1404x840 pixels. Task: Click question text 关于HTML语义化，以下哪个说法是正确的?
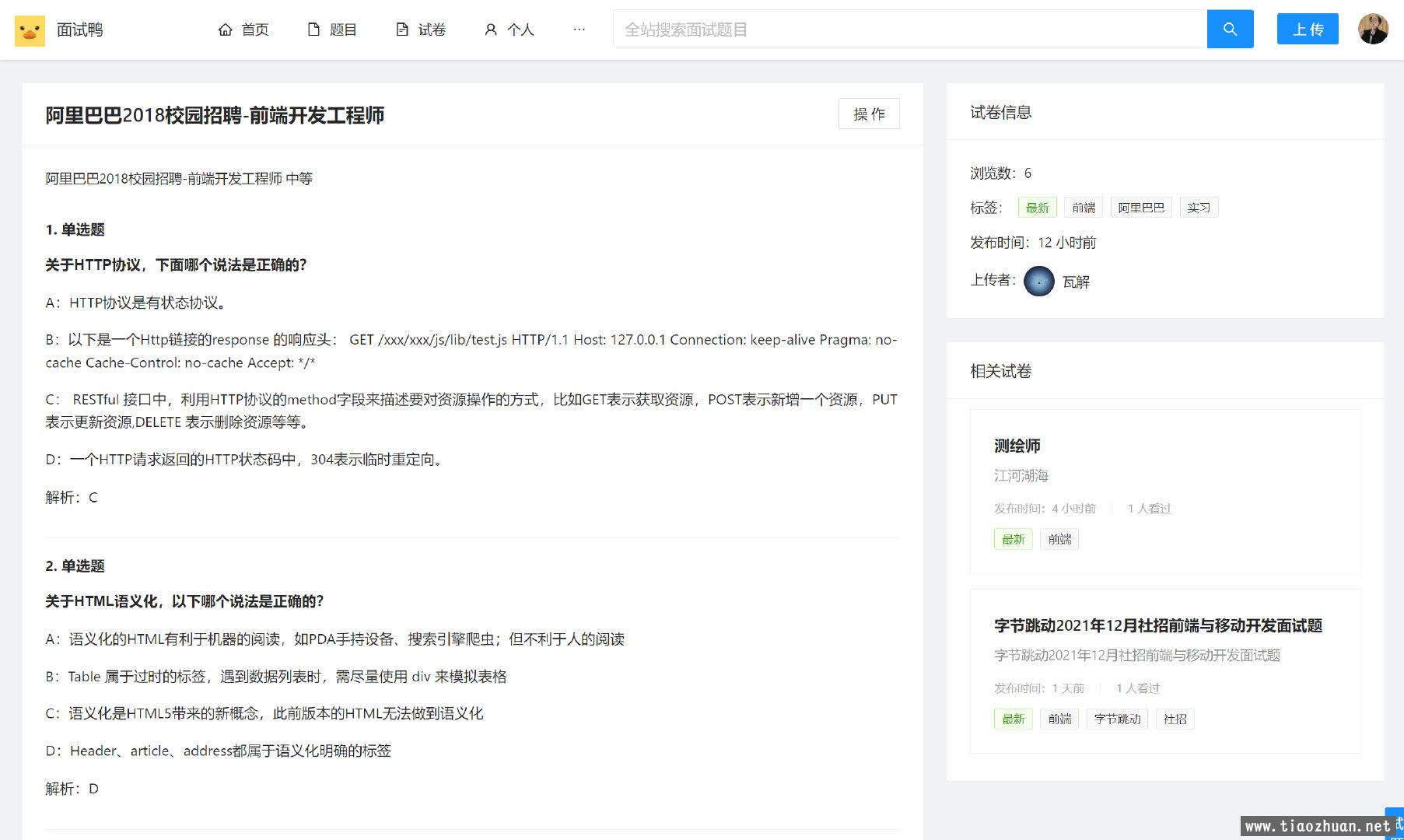(x=184, y=600)
